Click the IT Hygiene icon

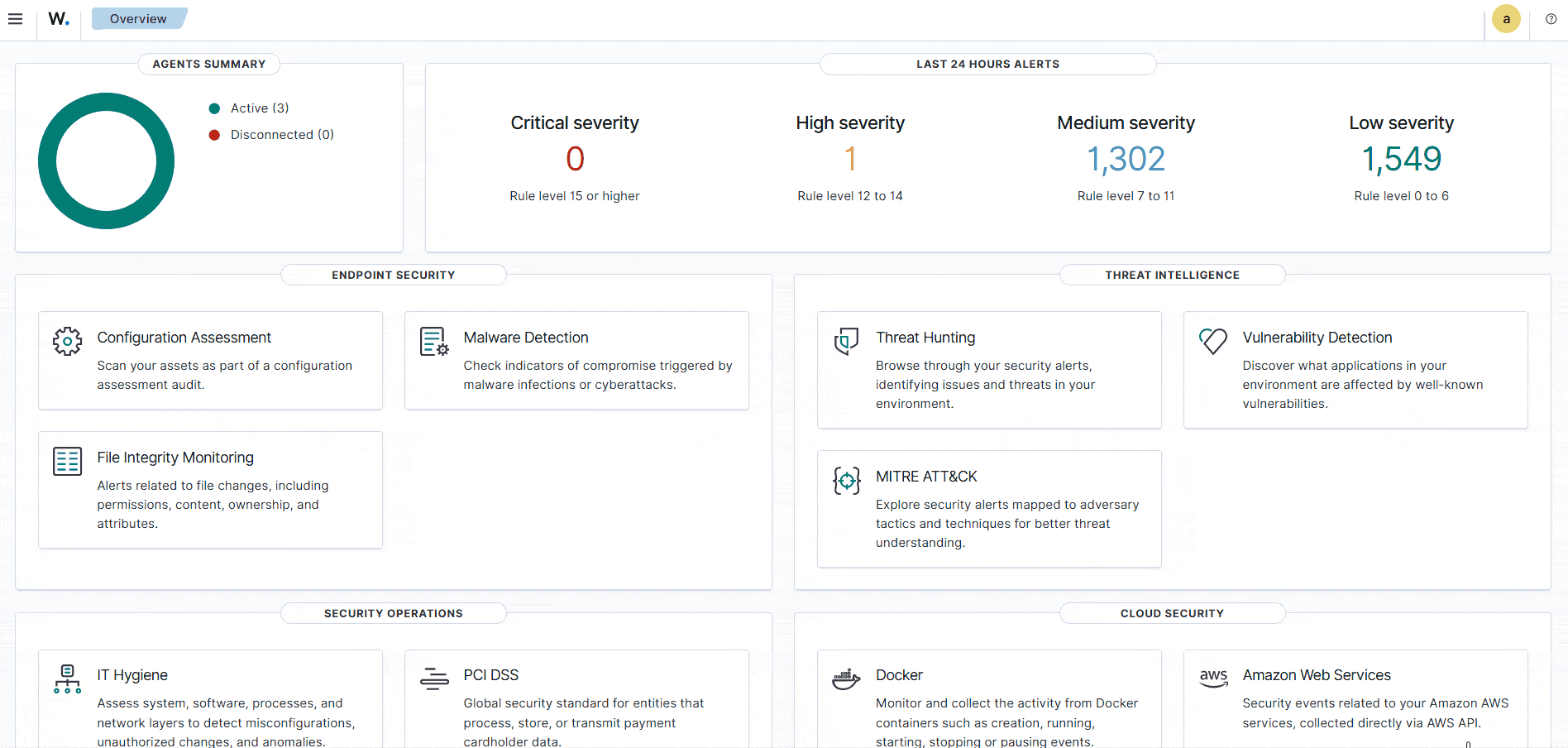click(x=67, y=679)
